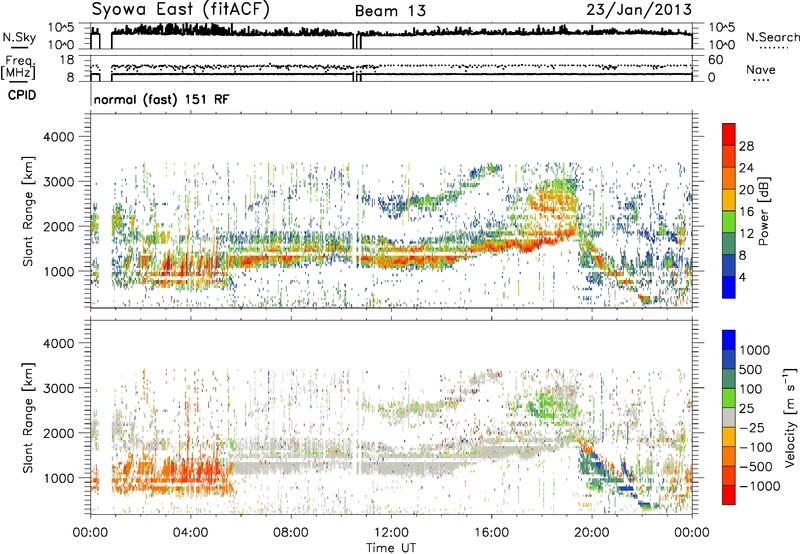Click "Slant Range [km]" label of velocity panel
Image resolution: width=800 pixels, height=554 pixels.
[28, 418]
